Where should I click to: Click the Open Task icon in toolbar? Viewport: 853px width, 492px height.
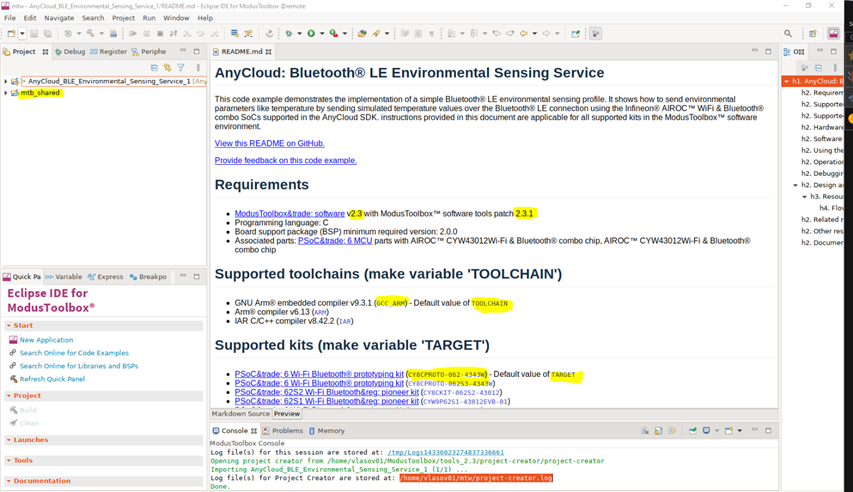362,34
